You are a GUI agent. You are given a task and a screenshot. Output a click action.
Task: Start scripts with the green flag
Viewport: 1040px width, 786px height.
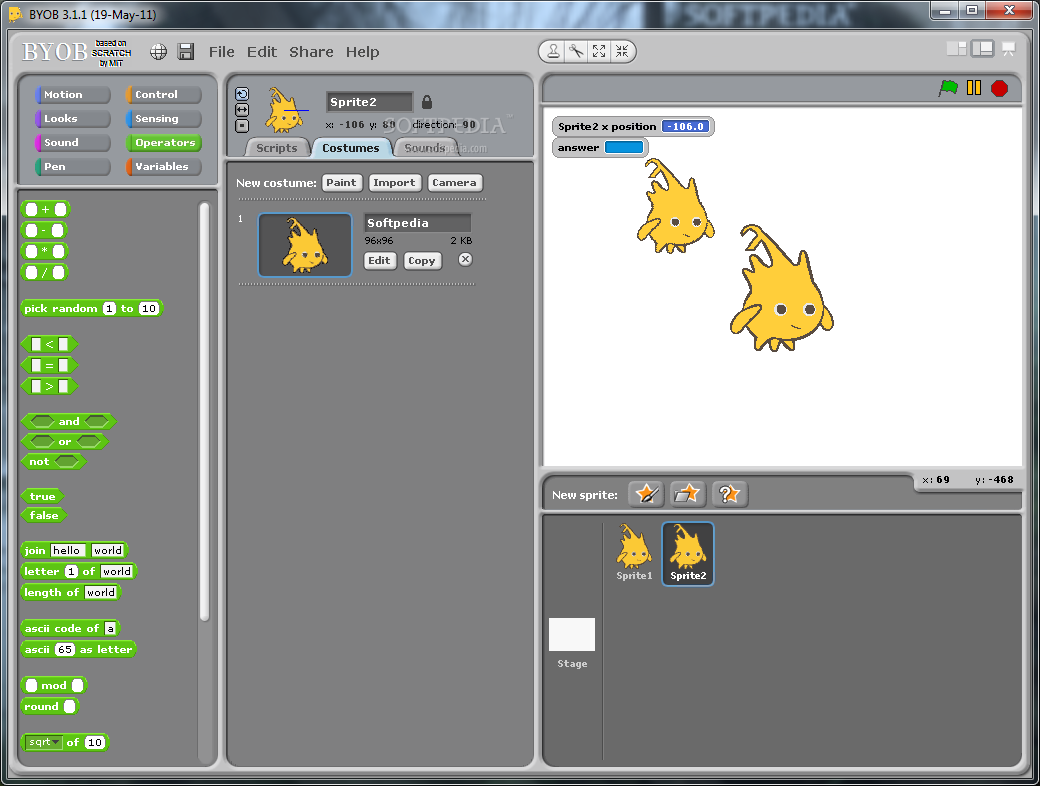(x=948, y=88)
